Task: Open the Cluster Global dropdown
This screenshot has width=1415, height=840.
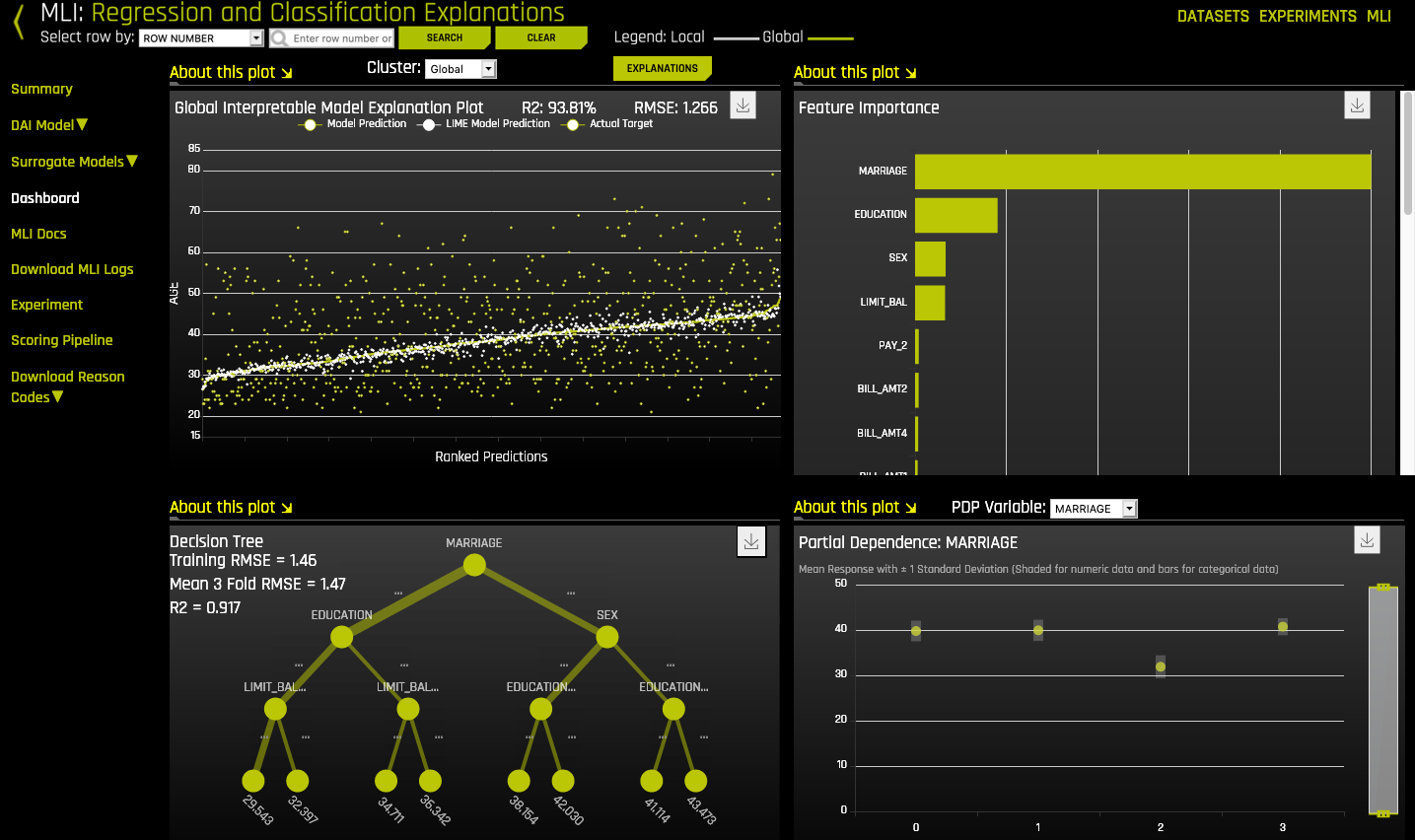Action: tap(461, 69)
